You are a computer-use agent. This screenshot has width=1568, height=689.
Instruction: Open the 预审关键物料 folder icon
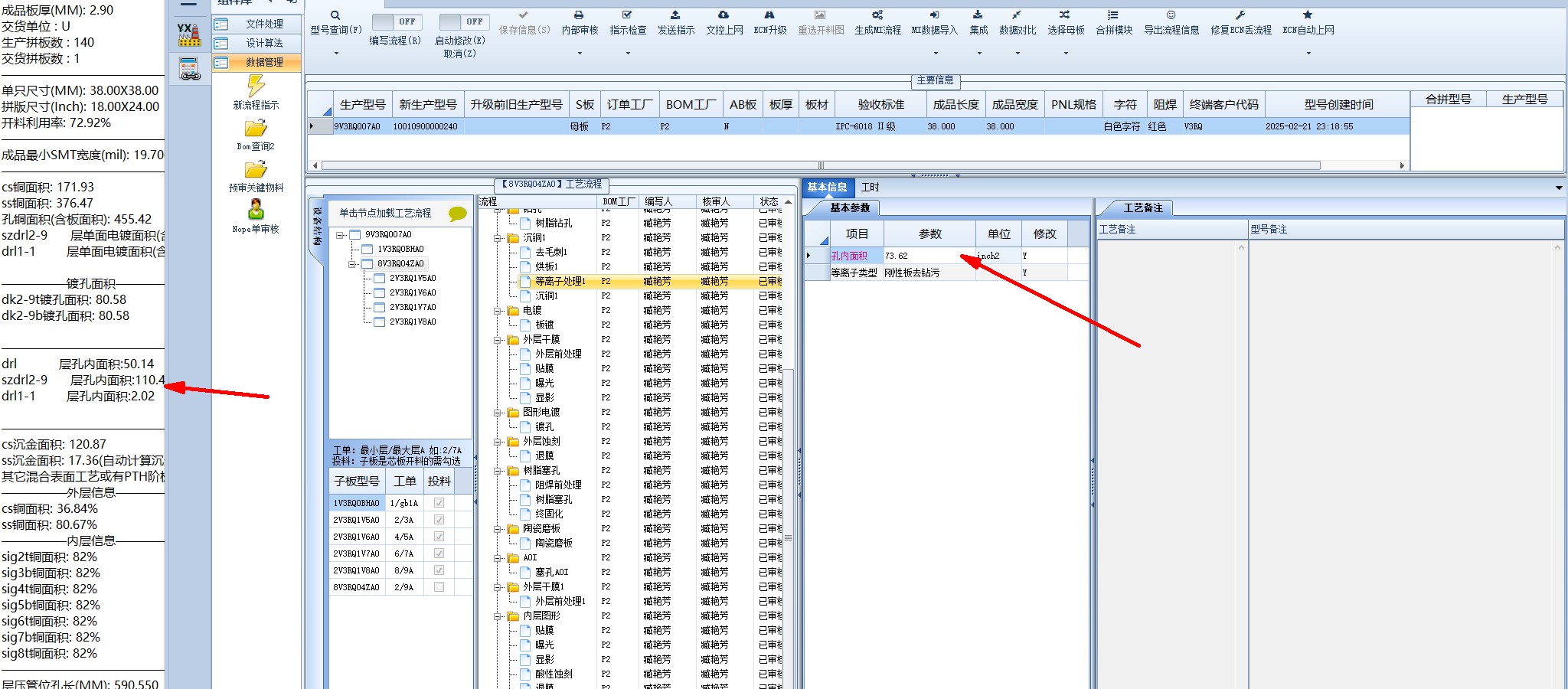[256, 169]
